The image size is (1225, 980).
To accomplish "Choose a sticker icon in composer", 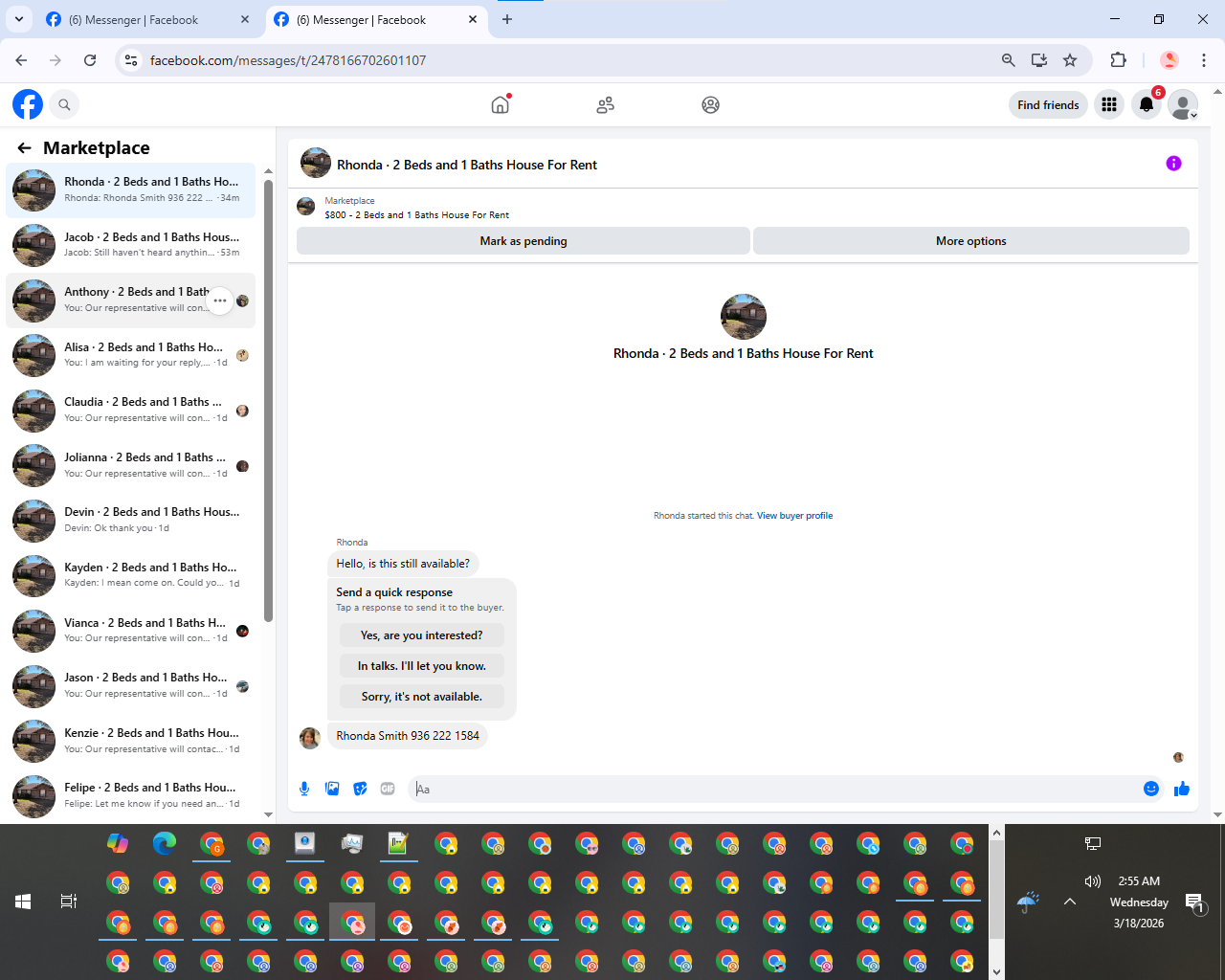I will 360,789.
